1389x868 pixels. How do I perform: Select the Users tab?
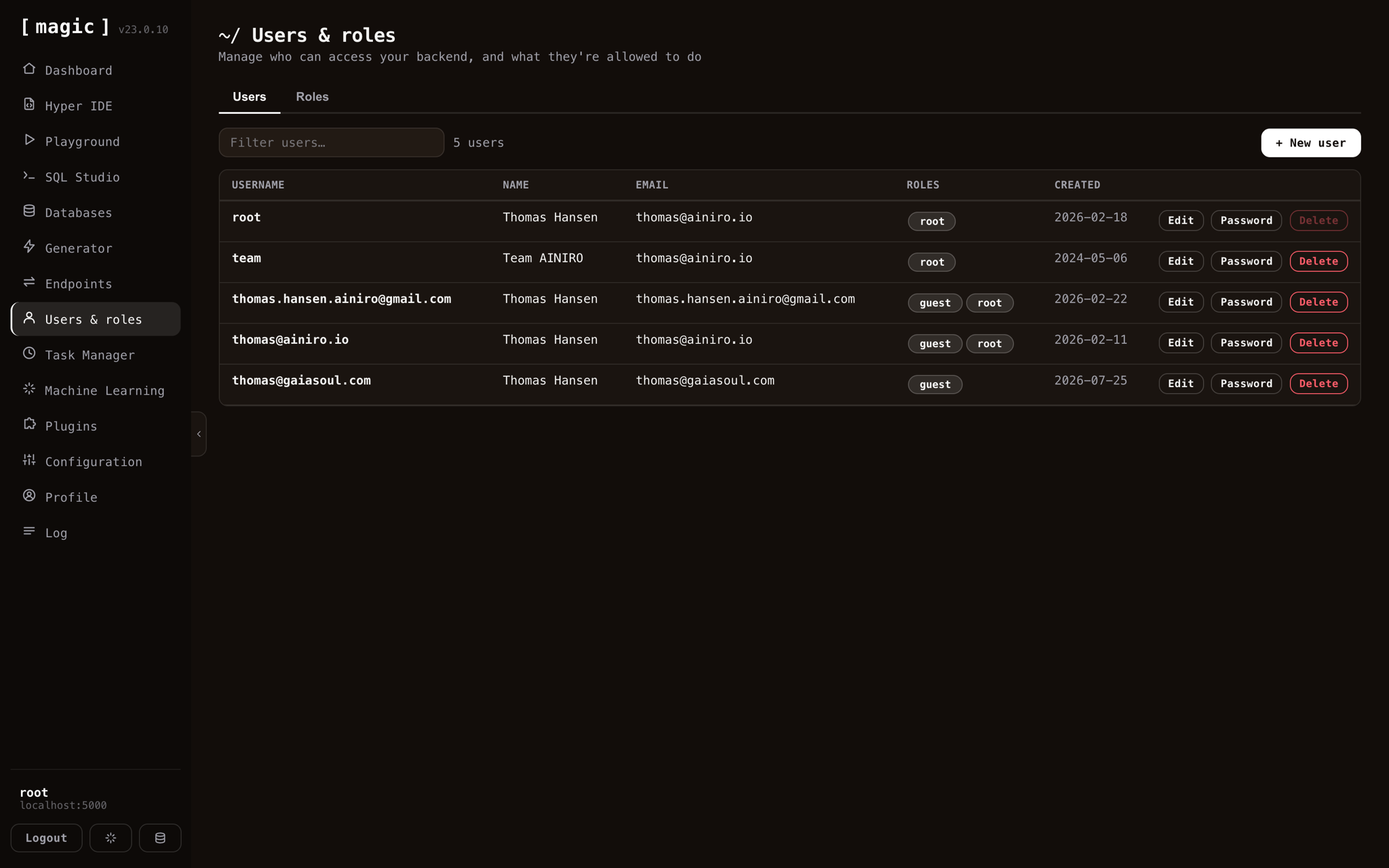coord(250,97)
